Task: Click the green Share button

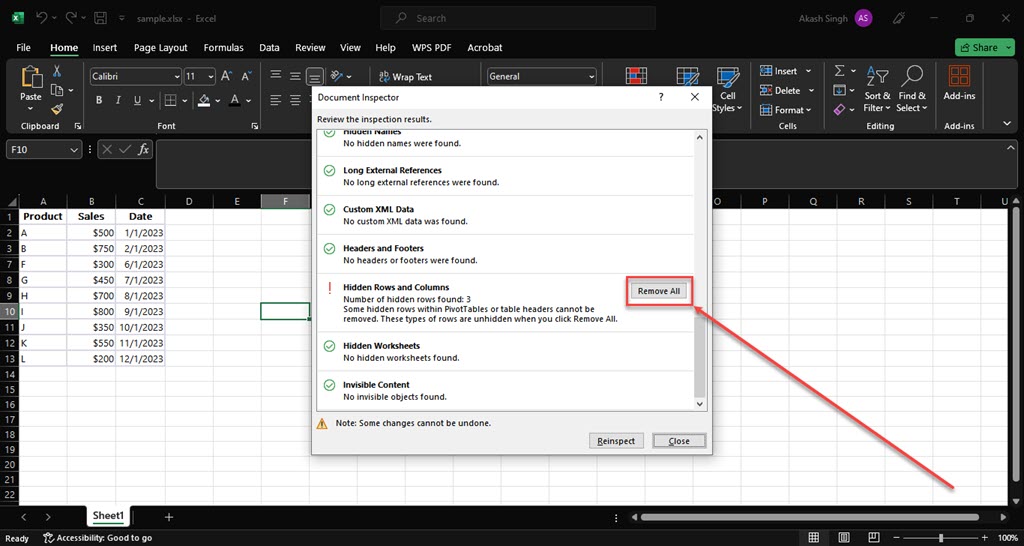Action: coord(985,48)
